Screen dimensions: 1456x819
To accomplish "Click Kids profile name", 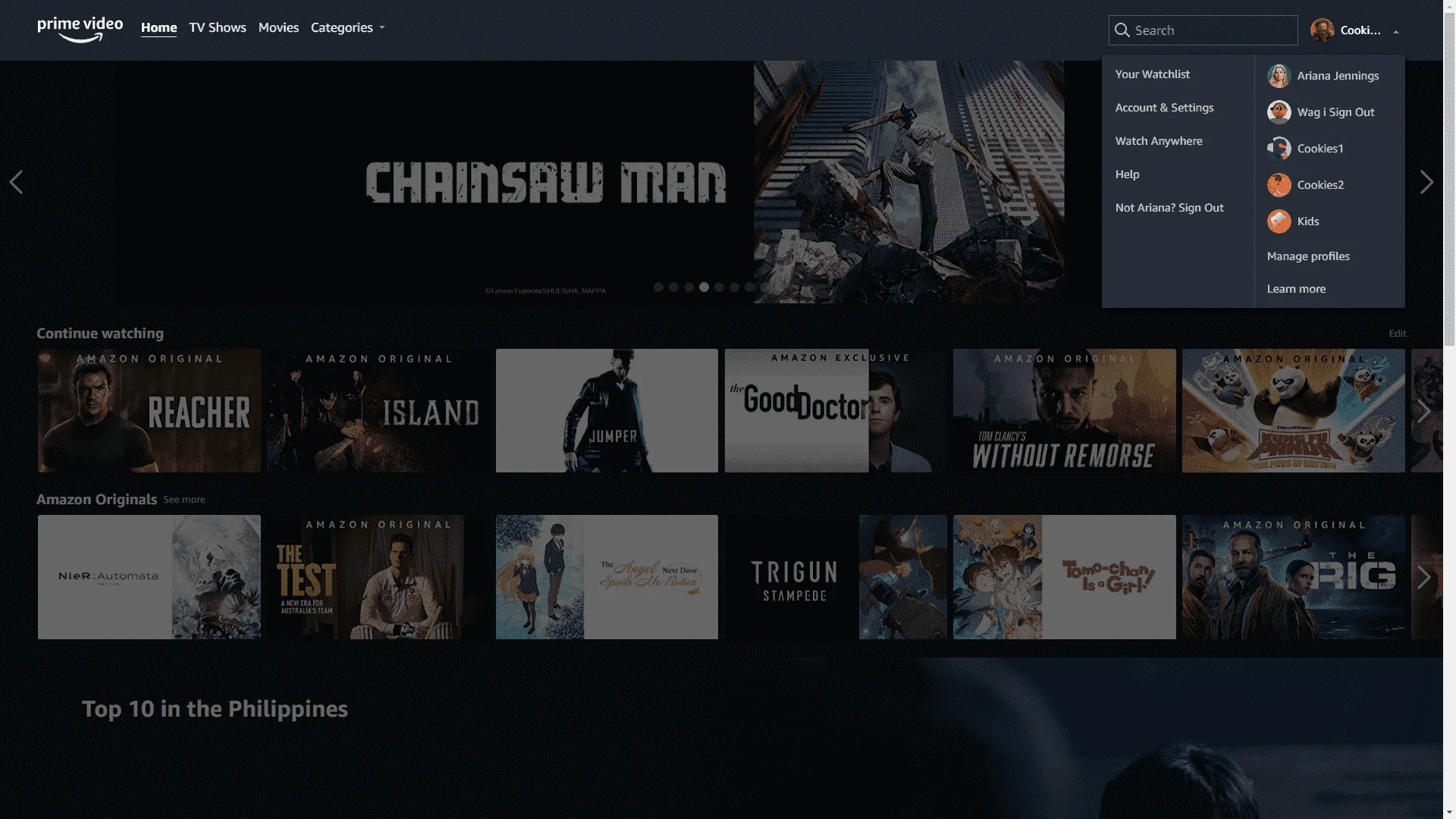I will [1307, 221].
